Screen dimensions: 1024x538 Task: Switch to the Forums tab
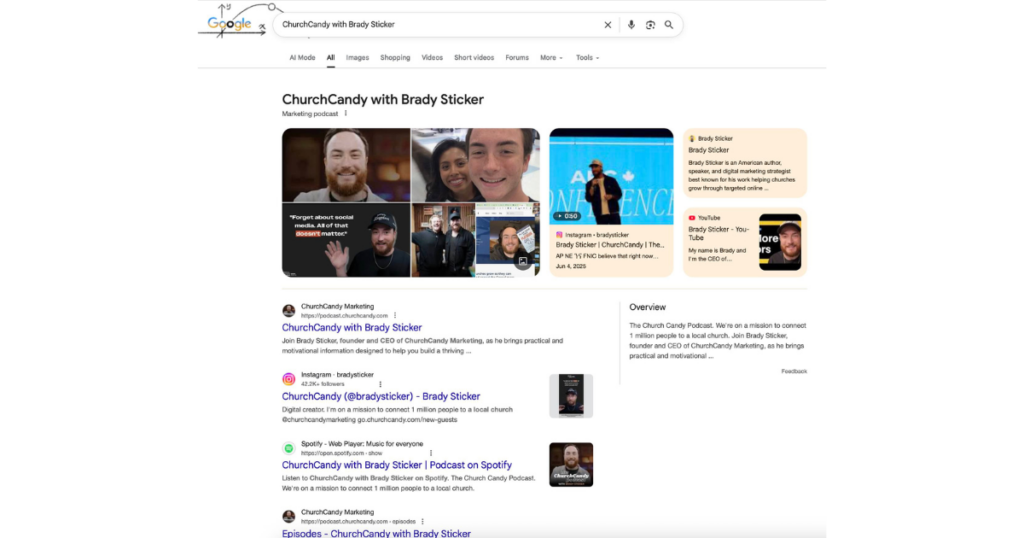(x=517, y=57)
